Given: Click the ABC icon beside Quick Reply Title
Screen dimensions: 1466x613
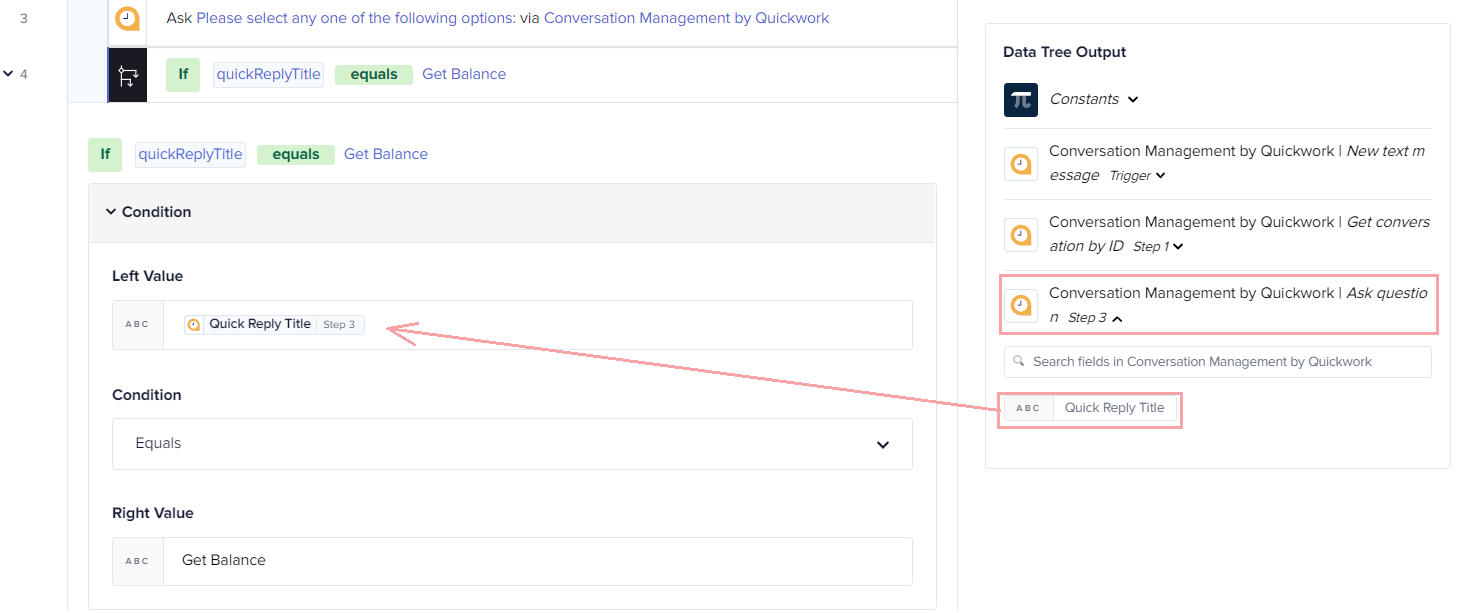Looking at the screenshot, I should coord(1028,408).
